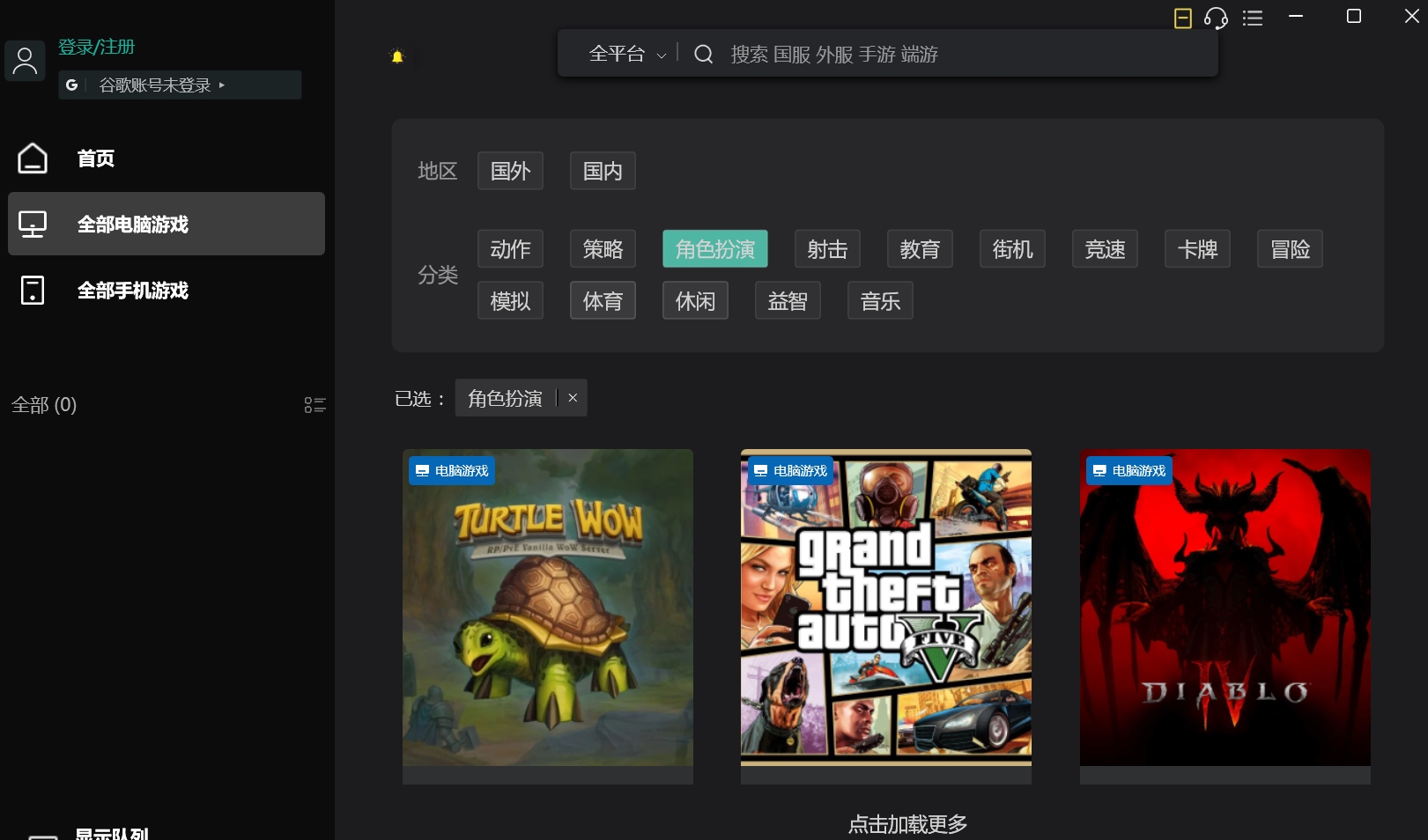Viewport: 1428px width, 840px height.
Task: Click the yellow membership card icon
Action: click(x=1183, y=18)
